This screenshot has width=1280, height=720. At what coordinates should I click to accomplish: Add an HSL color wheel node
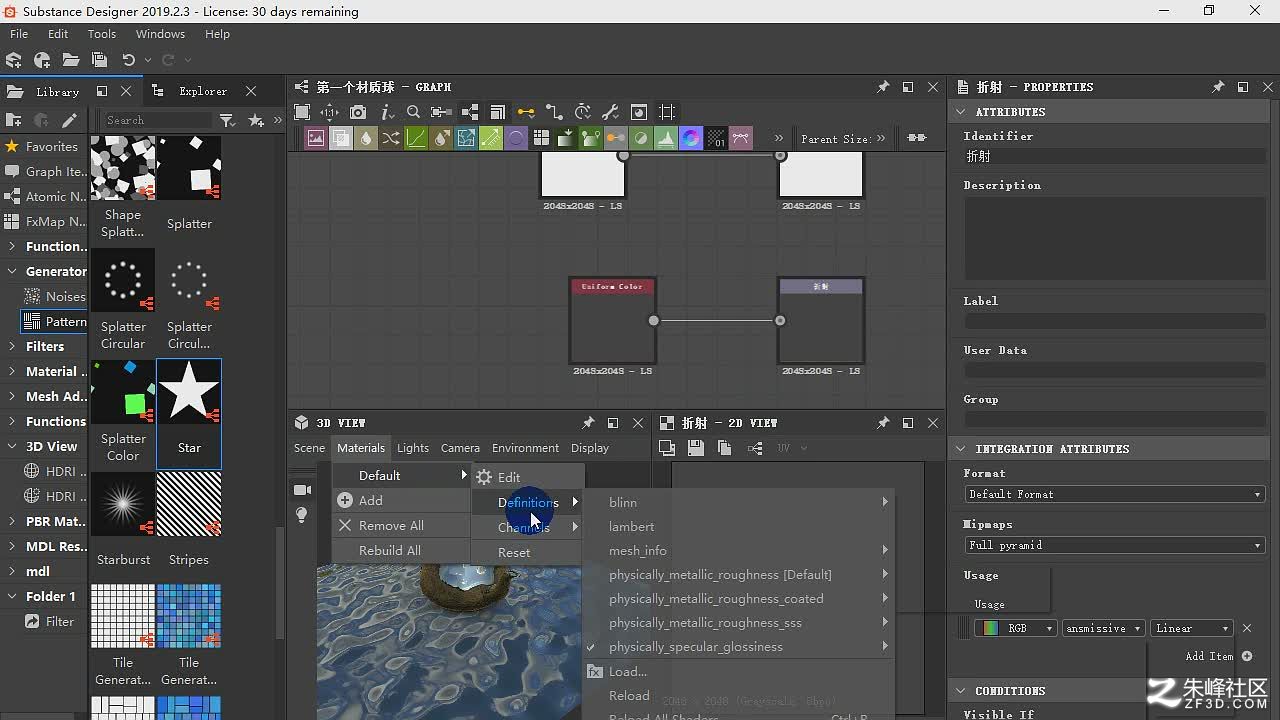(x=691, y=138)
